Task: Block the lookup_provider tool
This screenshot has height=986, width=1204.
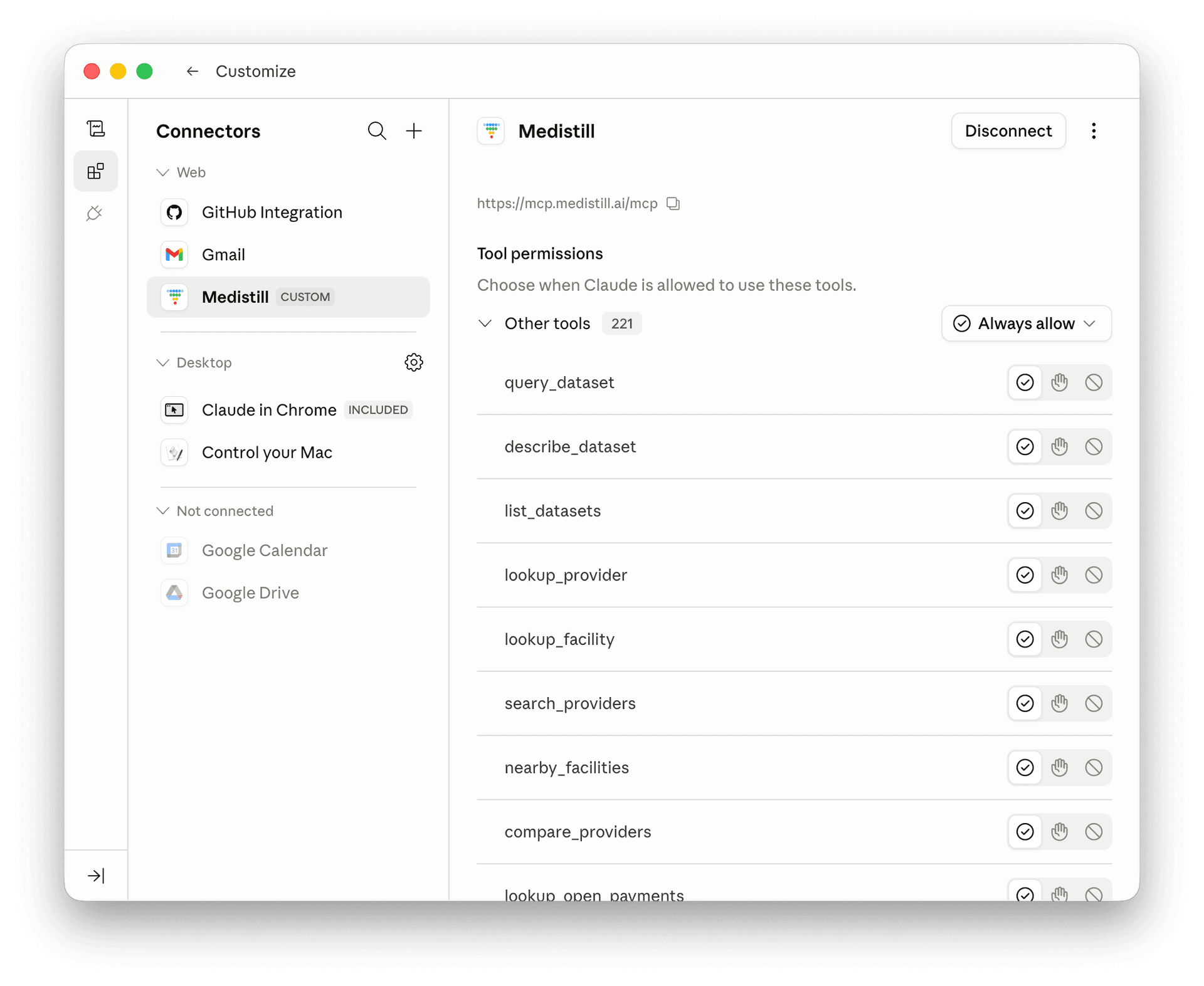Action: 1094,575
